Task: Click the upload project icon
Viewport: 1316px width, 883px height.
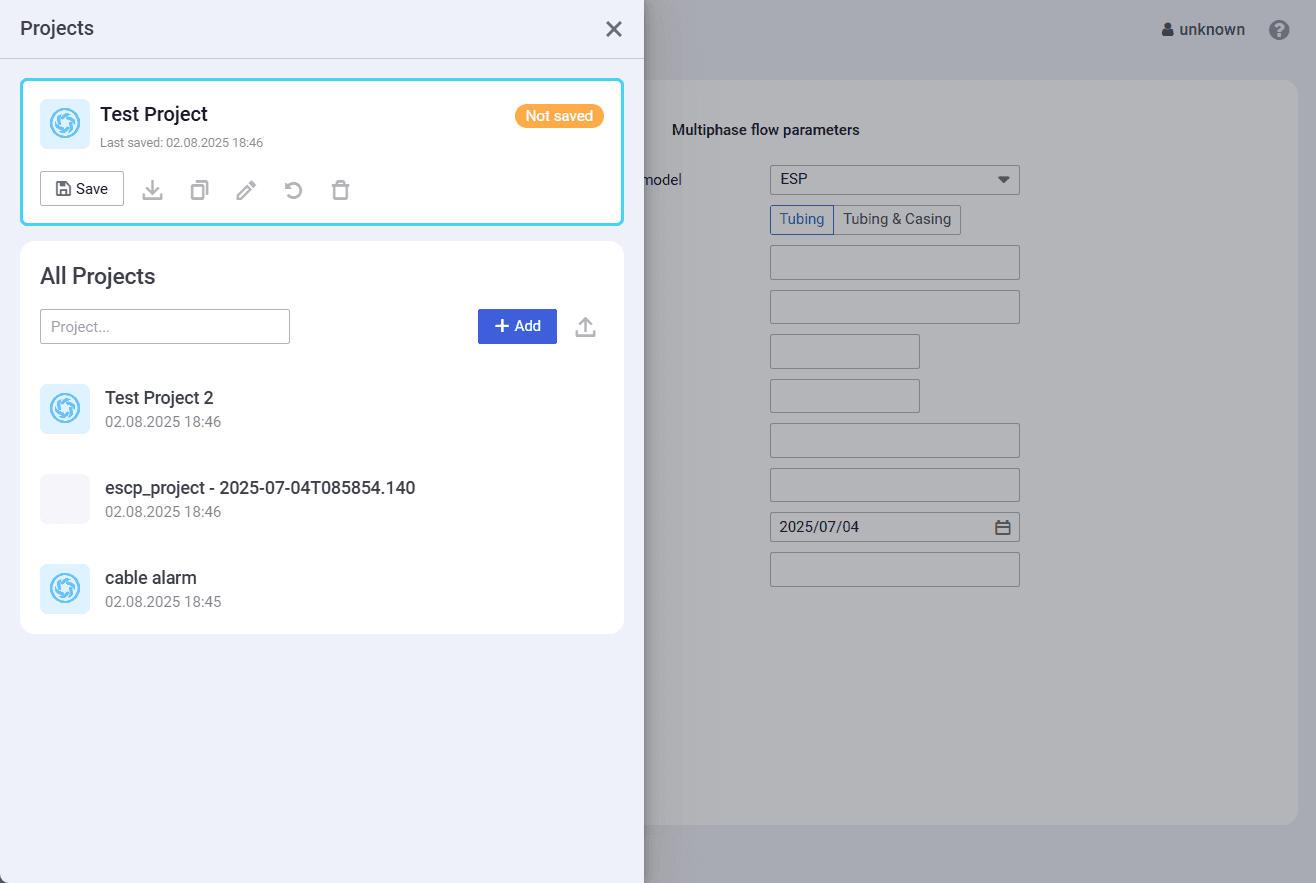Action: [x=586, y=327]
